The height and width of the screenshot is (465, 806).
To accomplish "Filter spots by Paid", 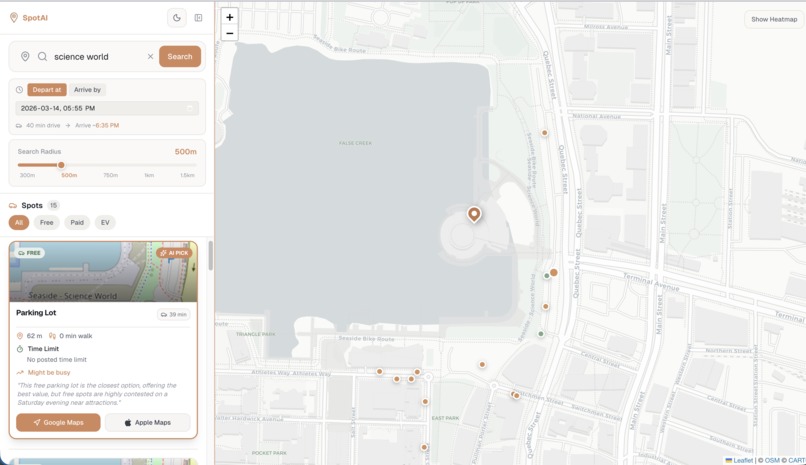I will 77,222.
